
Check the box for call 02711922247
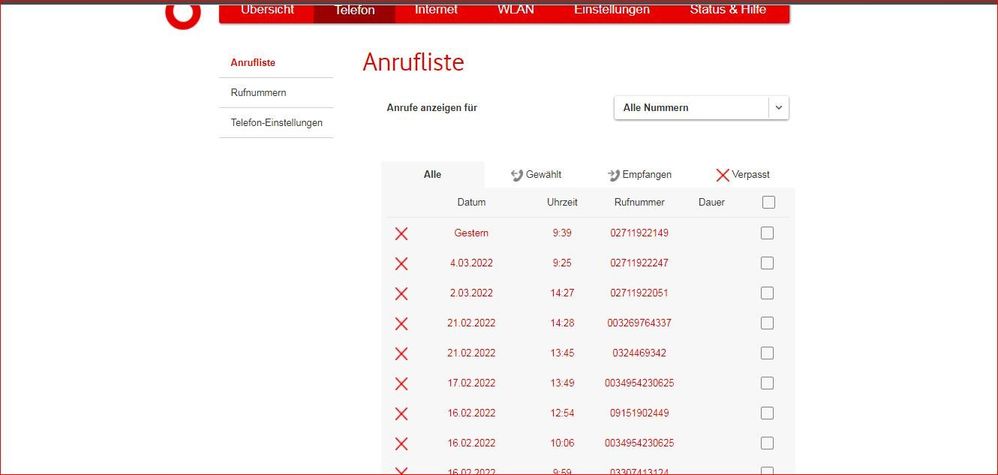point(767,263)
